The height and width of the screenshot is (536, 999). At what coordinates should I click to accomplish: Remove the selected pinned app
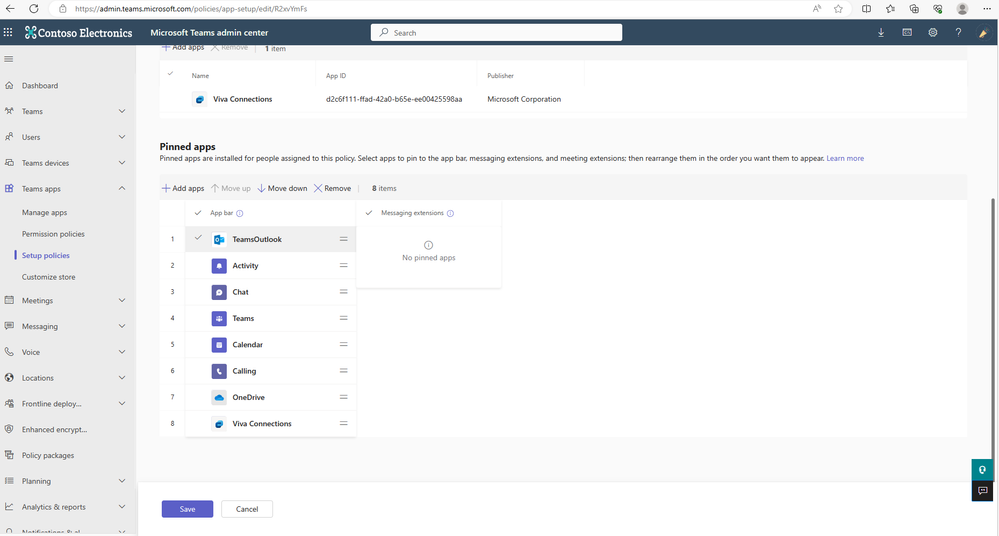(333, 189)
